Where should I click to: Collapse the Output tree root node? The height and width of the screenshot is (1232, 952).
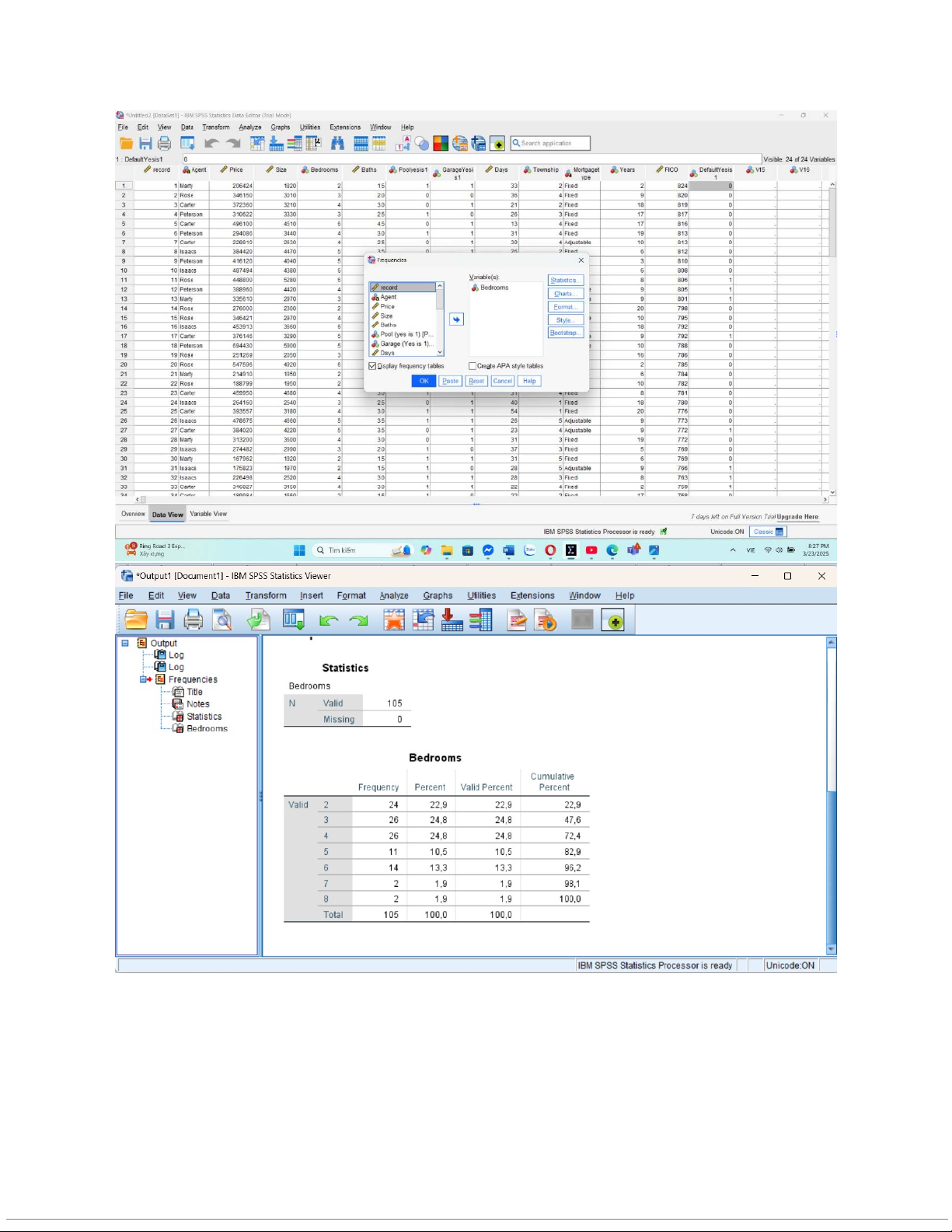coord(125,643)
